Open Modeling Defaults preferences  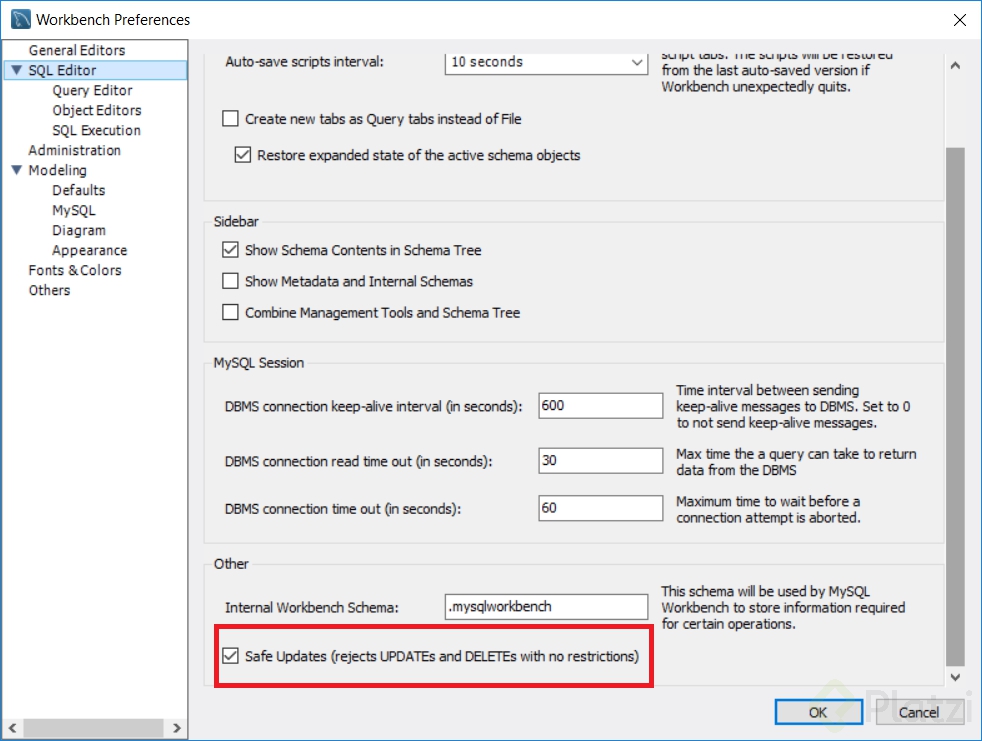(x=78, y=190)
